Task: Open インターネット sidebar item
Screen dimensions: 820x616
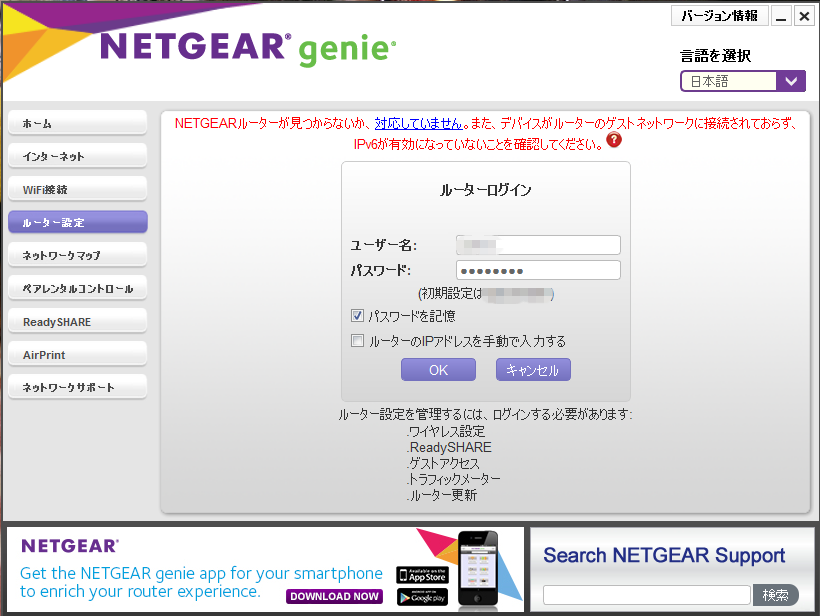Action: (x=78, y=156)
